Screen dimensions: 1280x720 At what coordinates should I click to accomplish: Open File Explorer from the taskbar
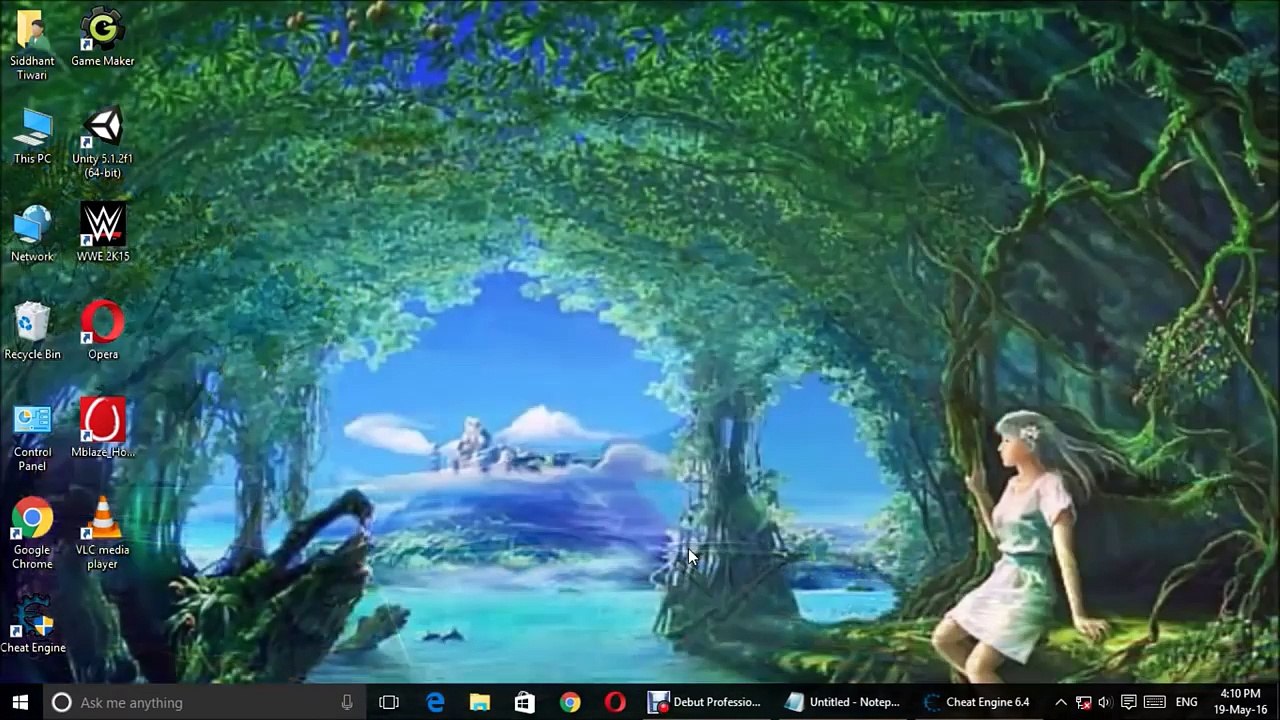[x=480, y=702]
